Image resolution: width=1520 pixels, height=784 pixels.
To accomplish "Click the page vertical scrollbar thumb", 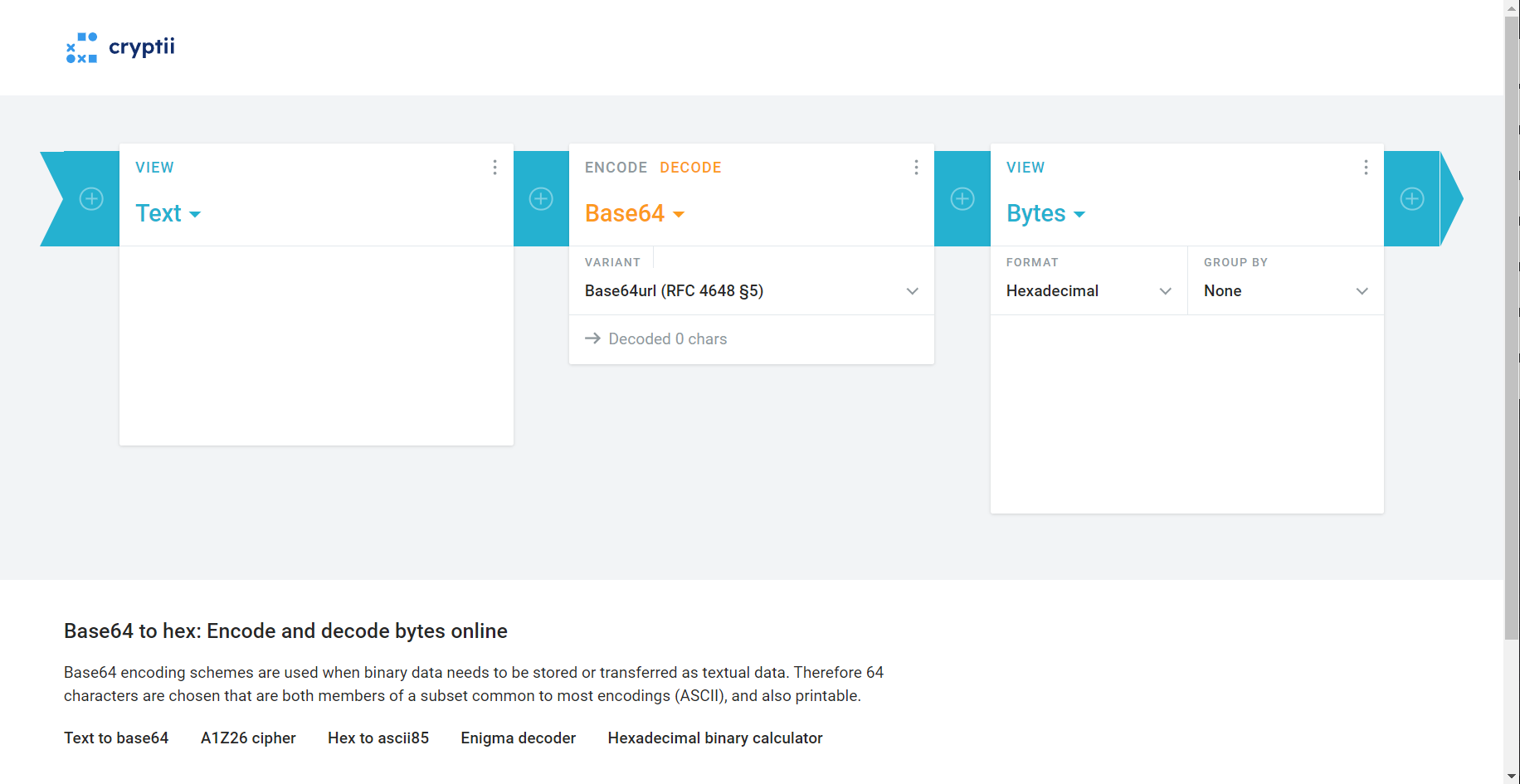I will 1512,332.
